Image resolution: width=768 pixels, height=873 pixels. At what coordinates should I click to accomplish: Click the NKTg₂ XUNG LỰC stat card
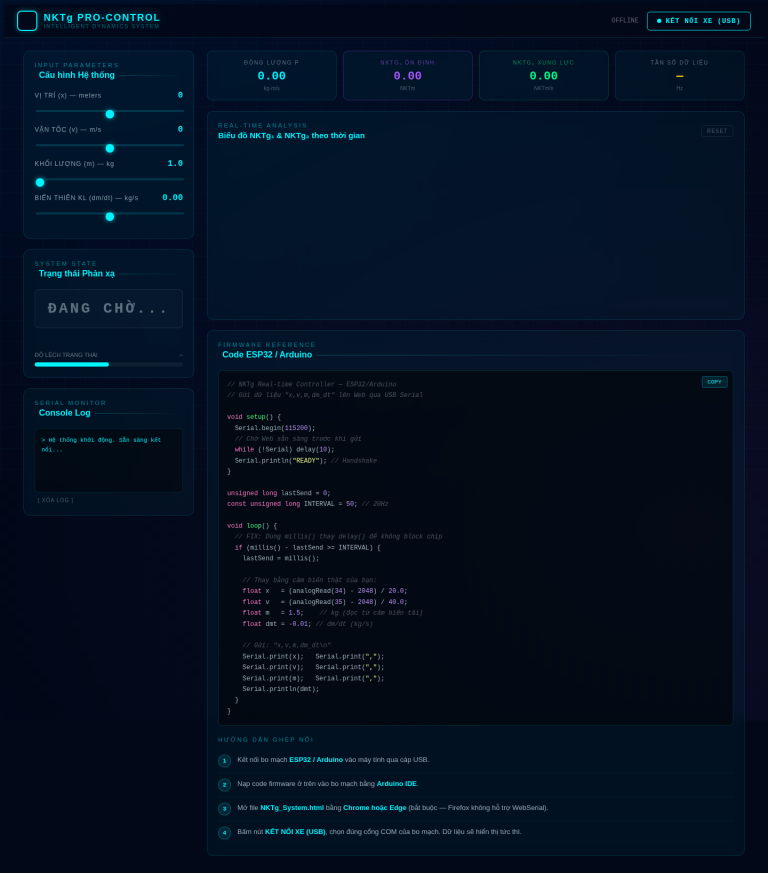tap(543, 75)
